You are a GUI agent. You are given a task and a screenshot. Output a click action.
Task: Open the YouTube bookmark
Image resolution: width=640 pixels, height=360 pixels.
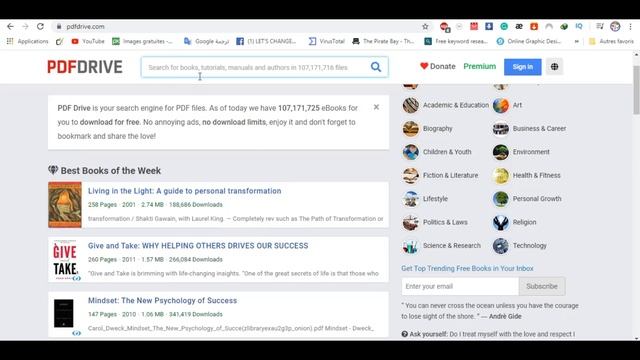click(88, 41)
